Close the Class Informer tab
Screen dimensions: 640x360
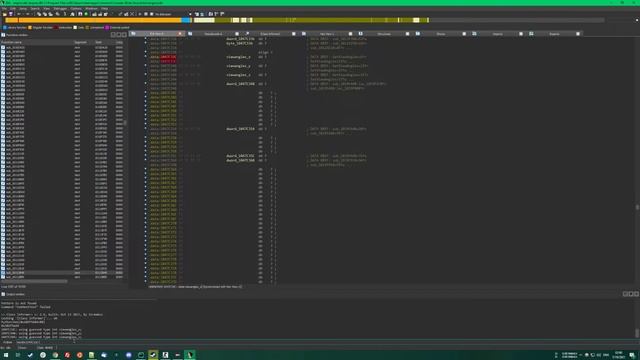point(293,34)
